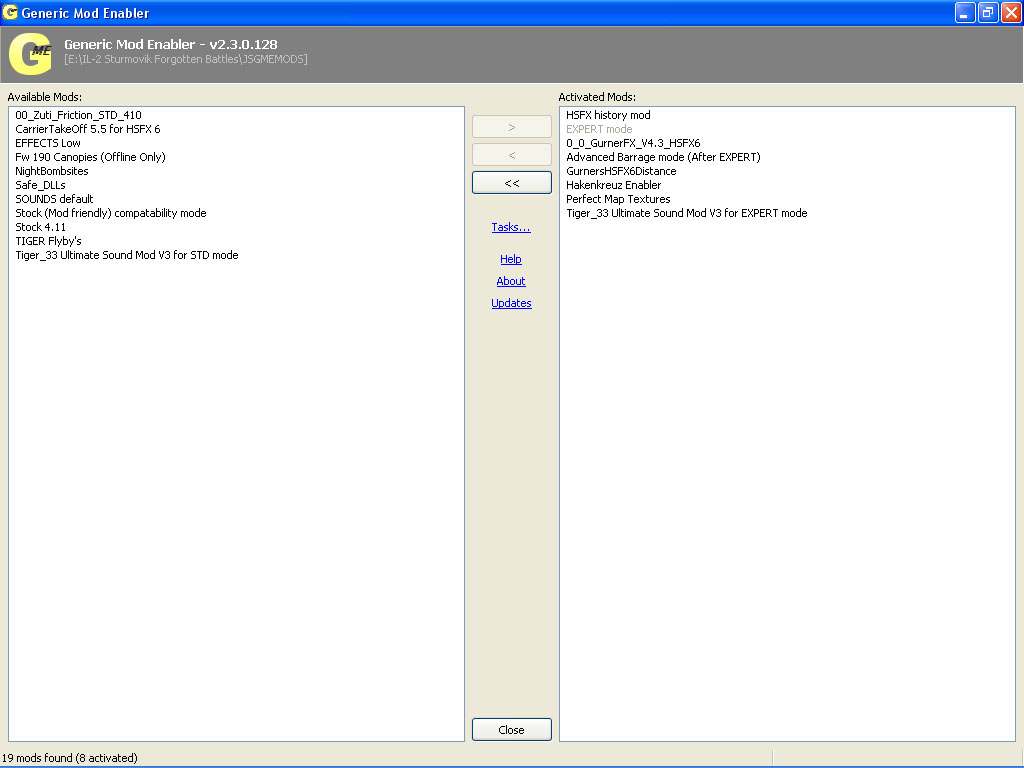Screen dimensions: 1024x768
Task: Select Hakenkreuz Enabler activated mod
Action: pyautogui.click(x=613, y=185)
